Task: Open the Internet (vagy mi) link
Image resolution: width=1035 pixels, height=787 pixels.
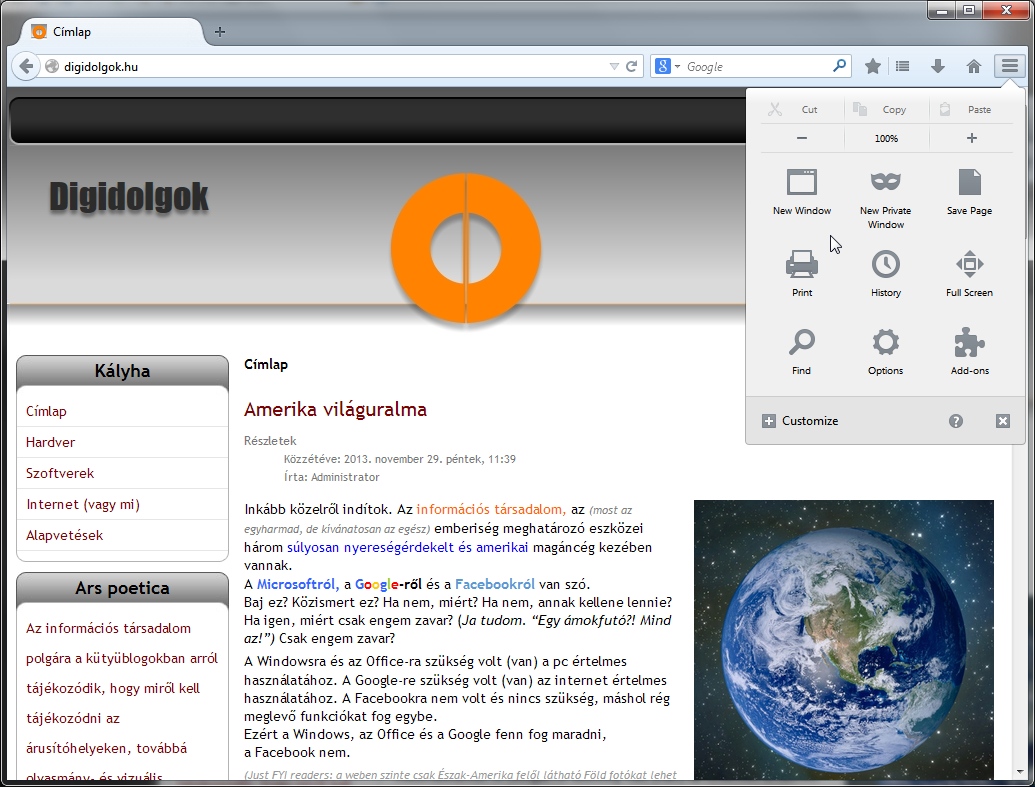Action: point(83,504)
